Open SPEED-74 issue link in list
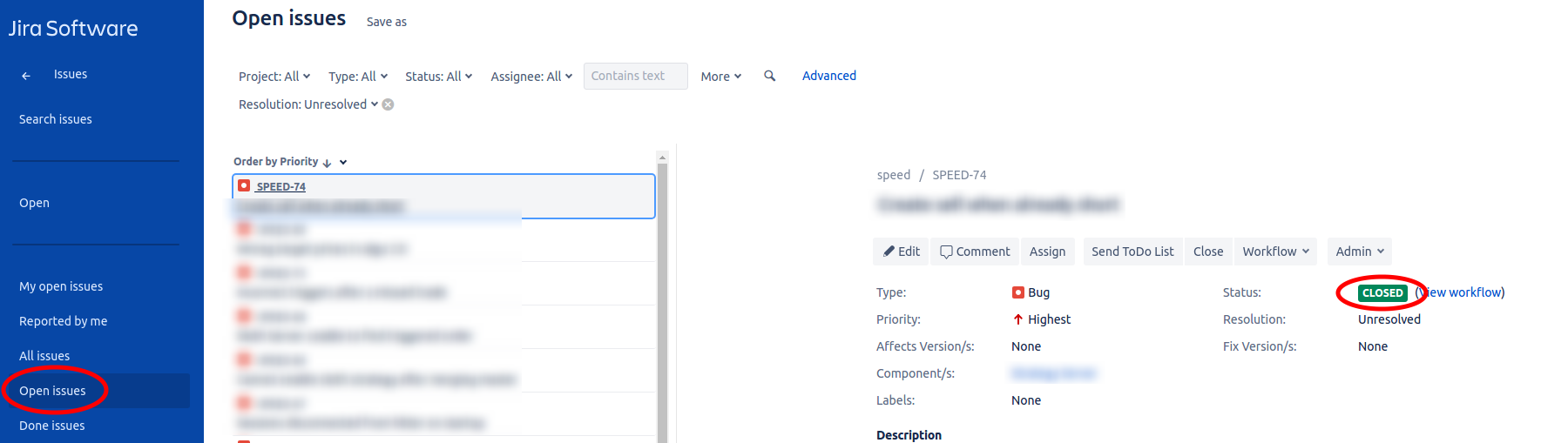1568x443 pixels. (x=280, y=186)
